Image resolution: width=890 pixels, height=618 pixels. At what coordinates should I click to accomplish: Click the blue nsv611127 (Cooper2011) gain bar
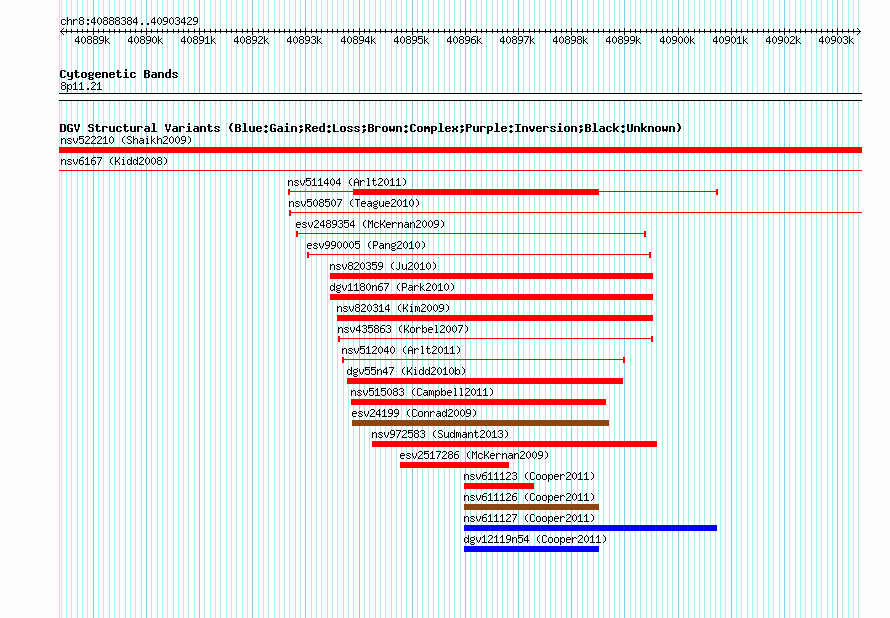[x=590, y=528]
